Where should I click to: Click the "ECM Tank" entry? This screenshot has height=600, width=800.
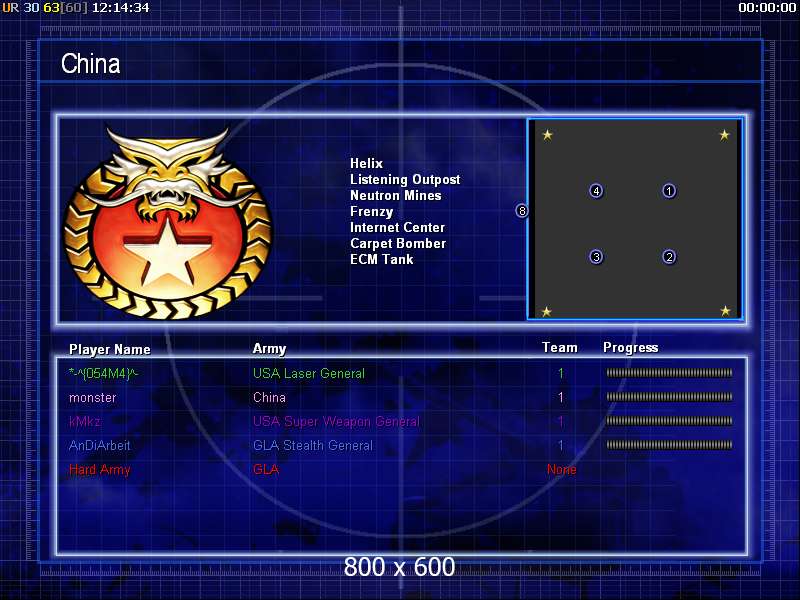(x=382, y=259)
